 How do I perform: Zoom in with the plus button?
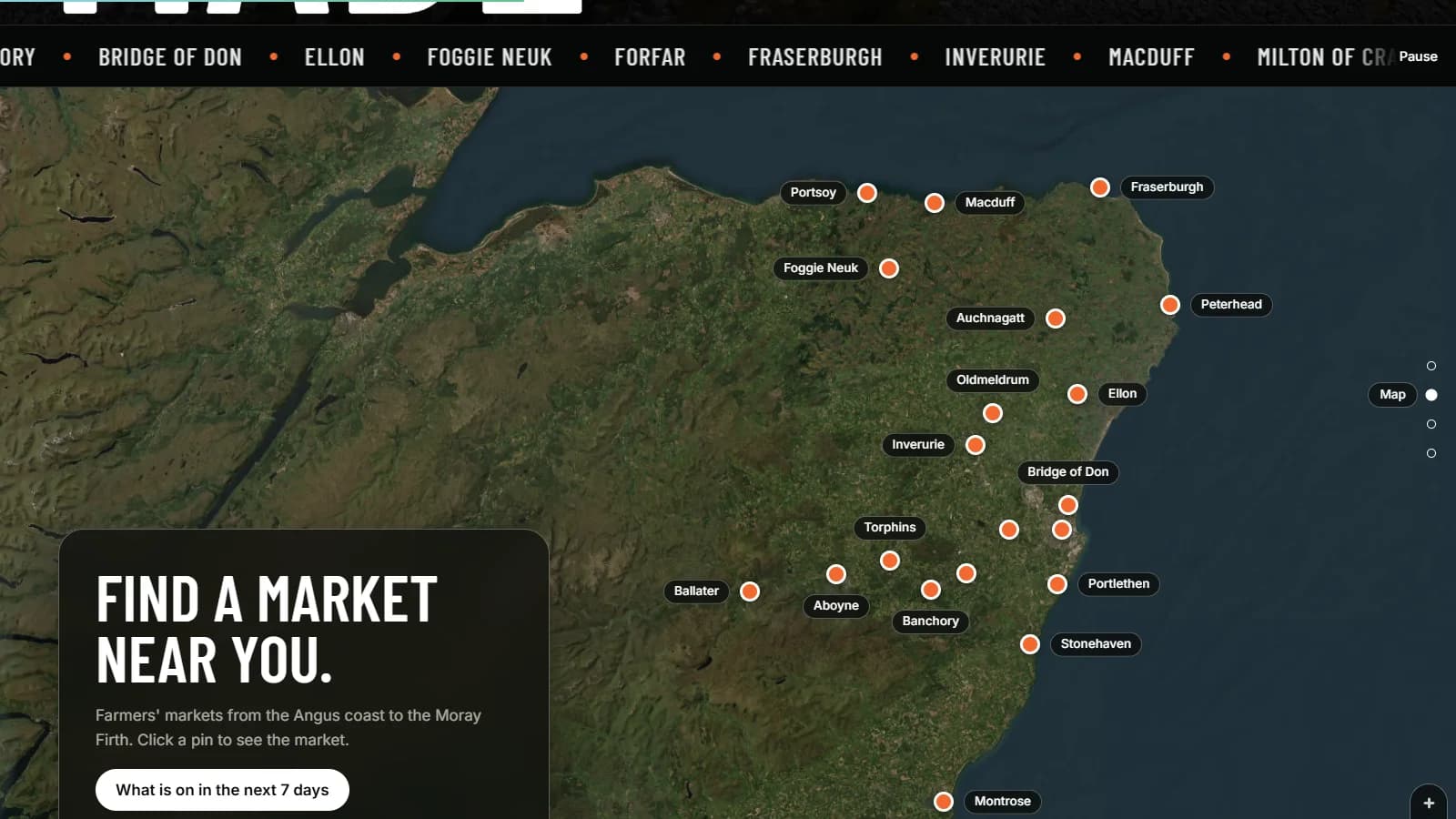1429,803
